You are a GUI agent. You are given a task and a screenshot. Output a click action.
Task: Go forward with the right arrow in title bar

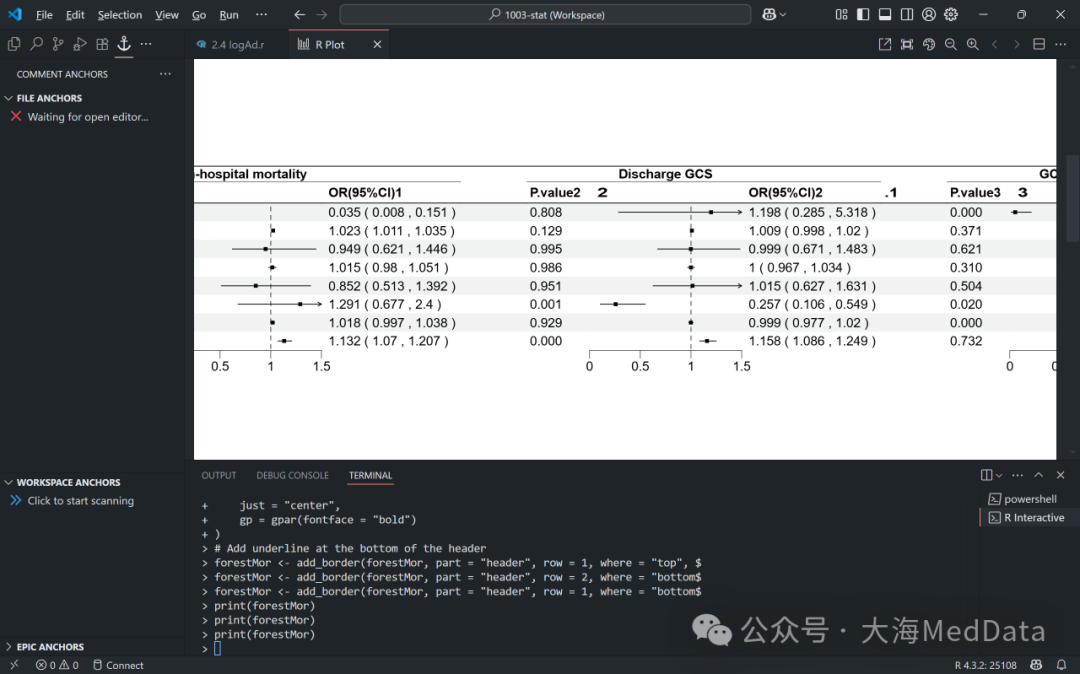(322, 14)
